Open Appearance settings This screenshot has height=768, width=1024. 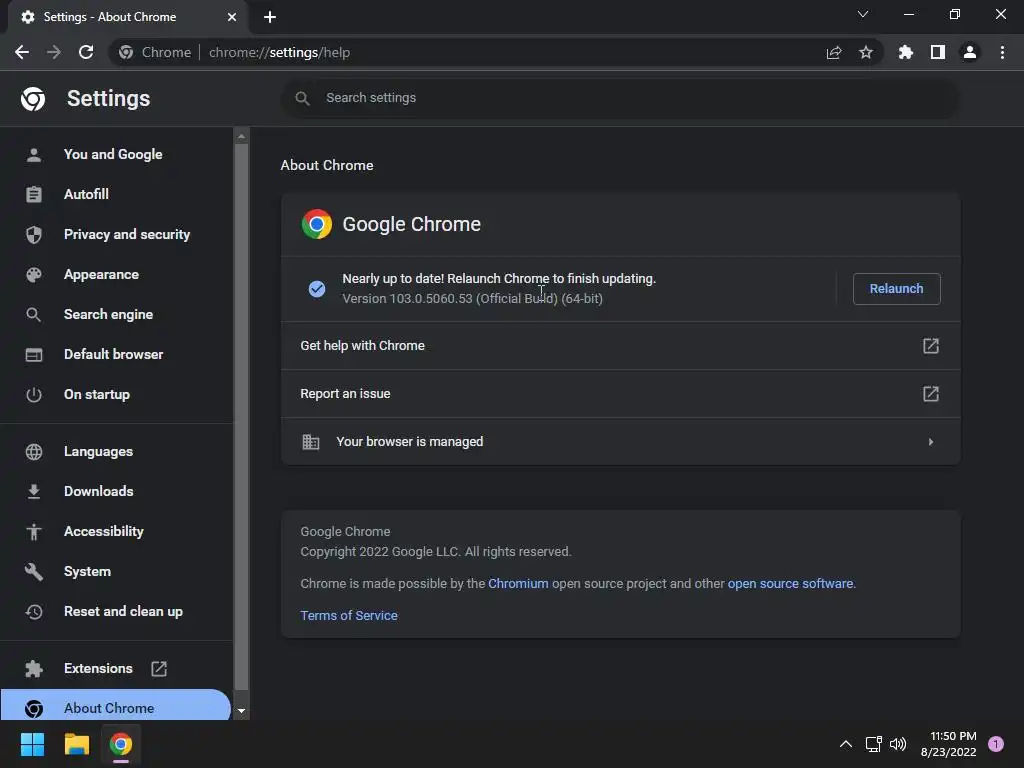coord(116,274)
